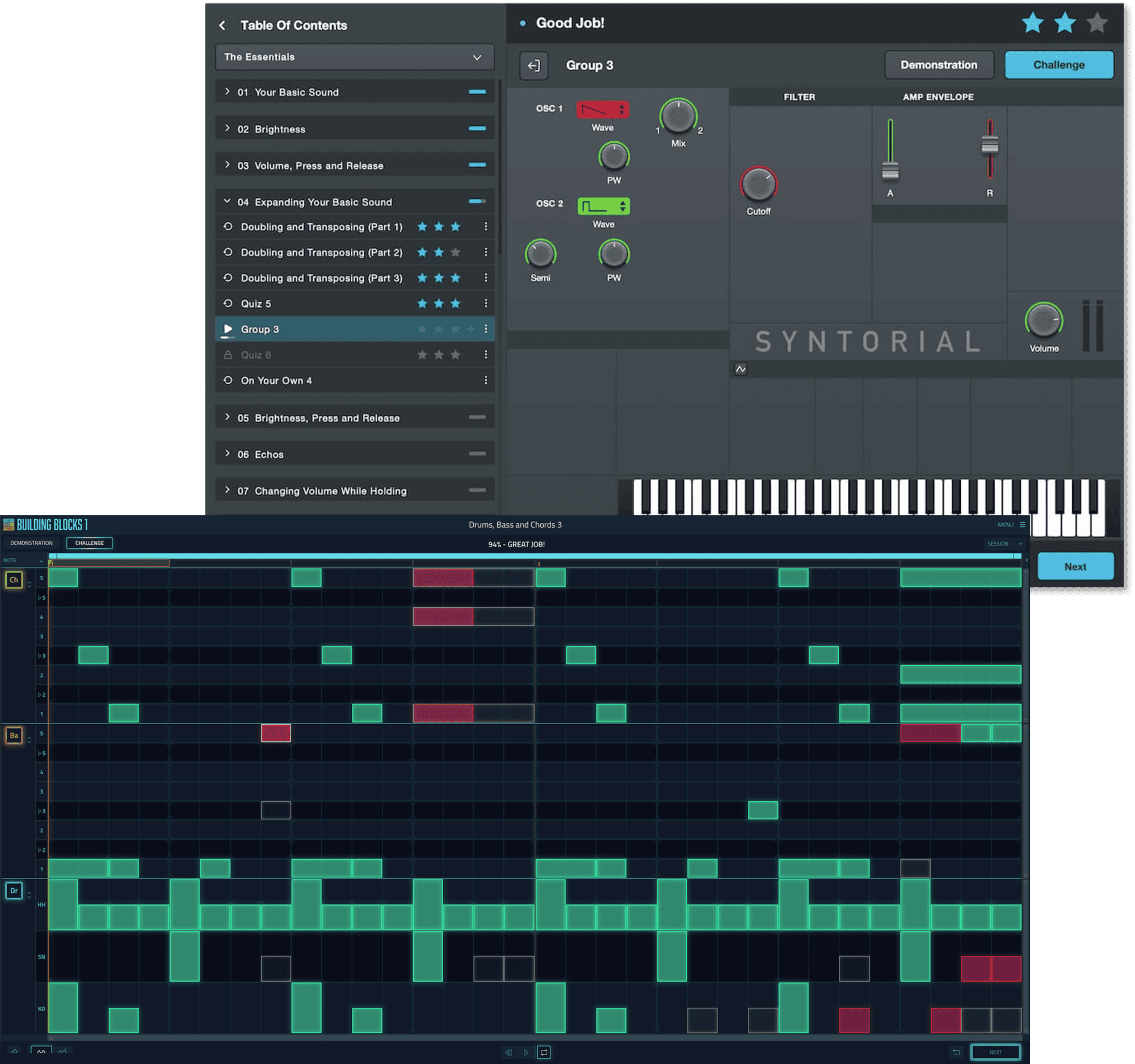Toggle the legato note mode icon bottom left
Viewport: 1135px width, 1064px height.
pyautogui.click(x=40, y=1051)
